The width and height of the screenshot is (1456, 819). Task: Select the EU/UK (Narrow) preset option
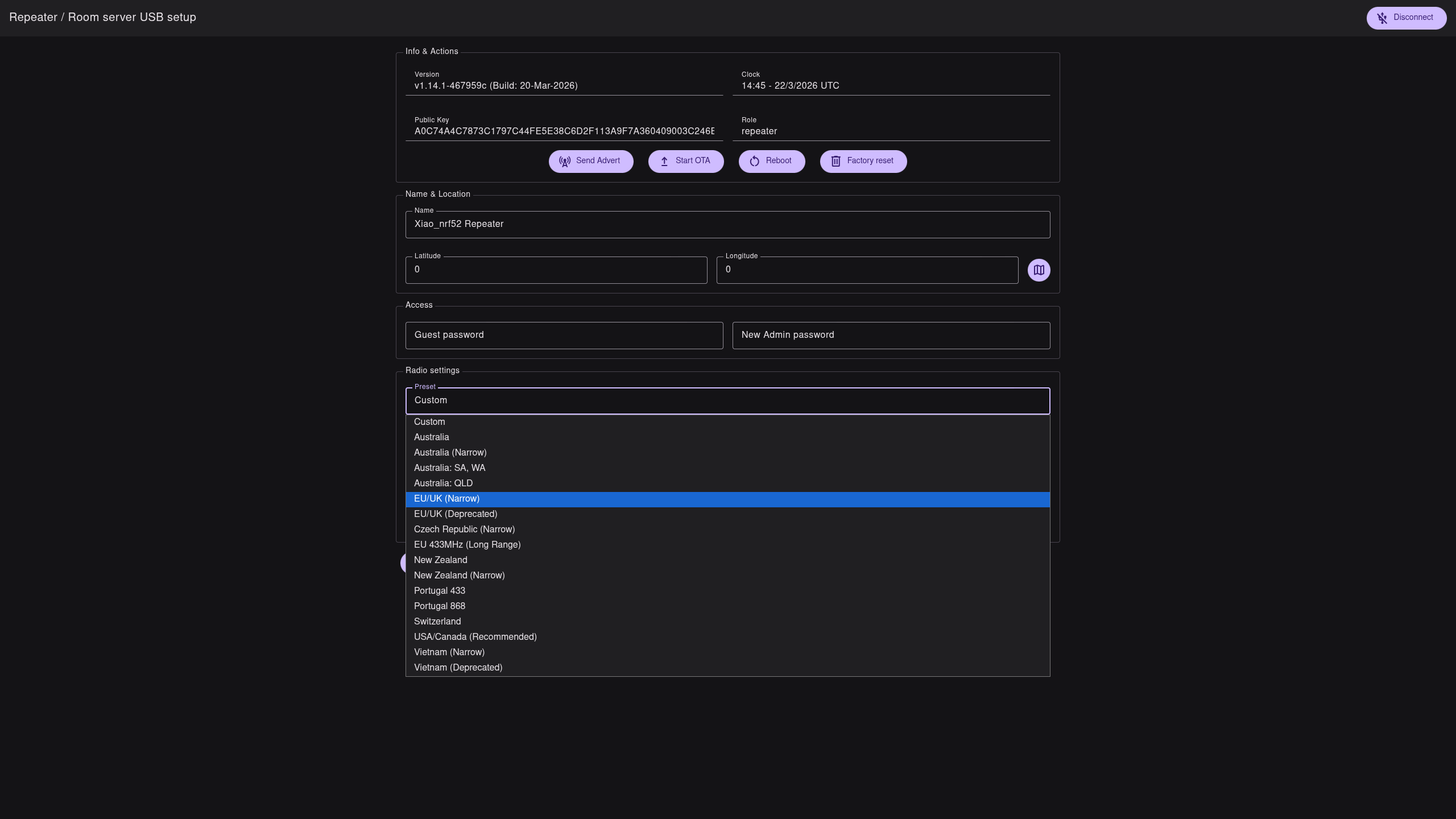point(446,499)
